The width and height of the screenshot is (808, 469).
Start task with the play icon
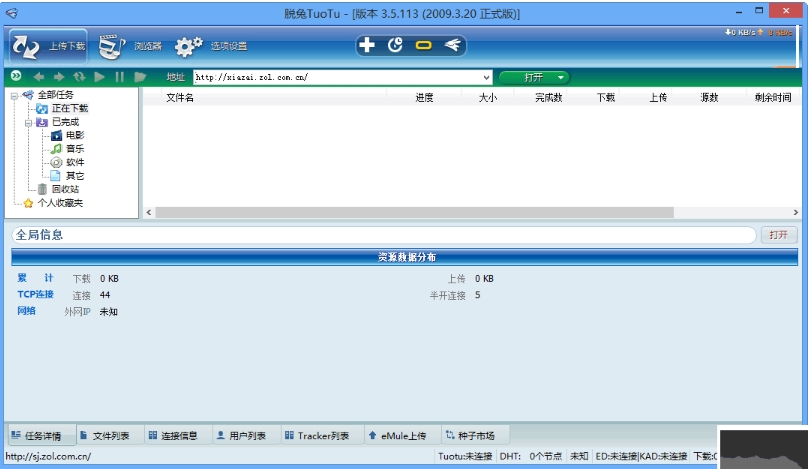(x=99, y=77)
